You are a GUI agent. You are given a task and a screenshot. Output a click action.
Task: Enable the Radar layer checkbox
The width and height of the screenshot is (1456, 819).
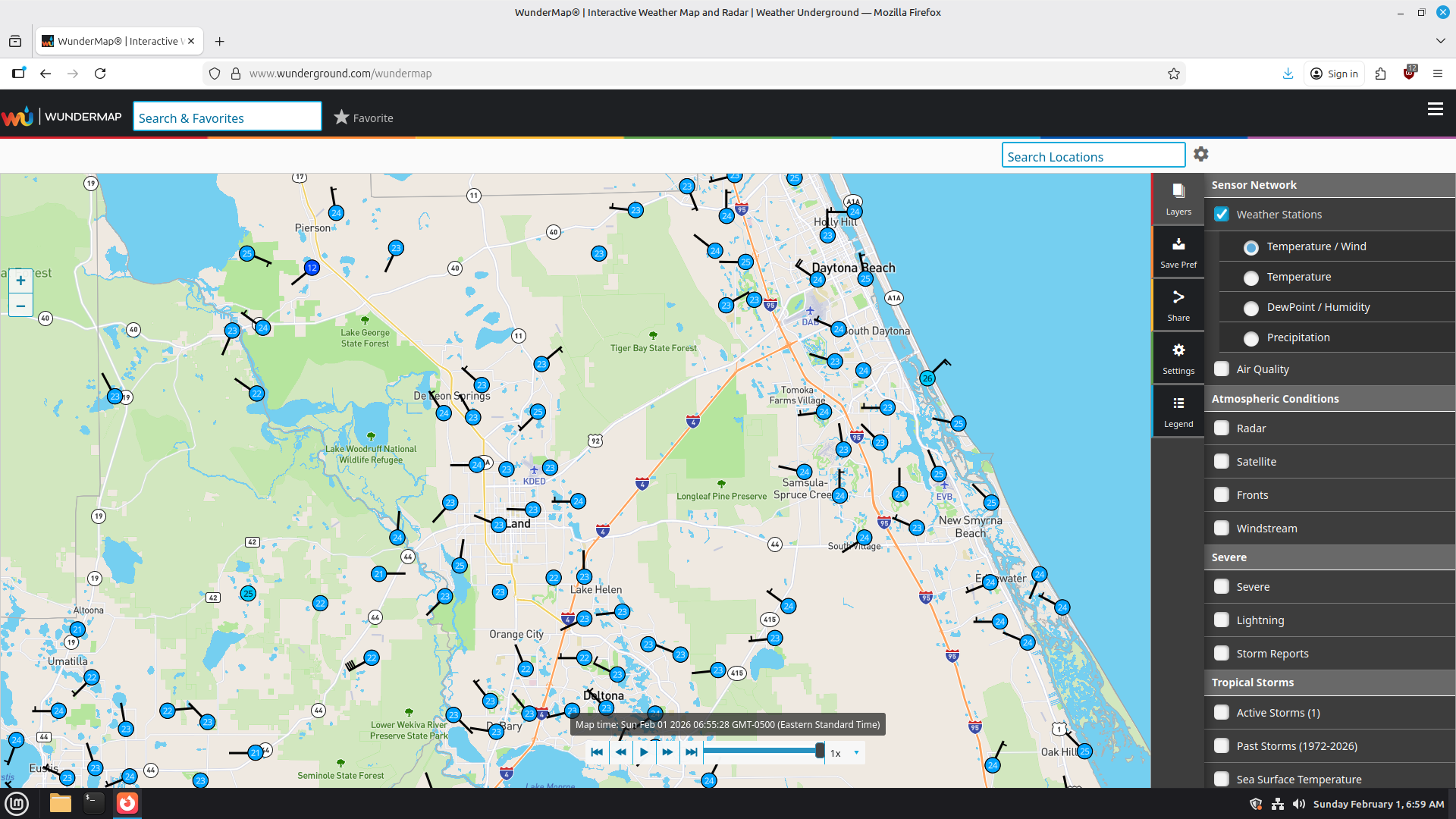tap(1222, 428)
